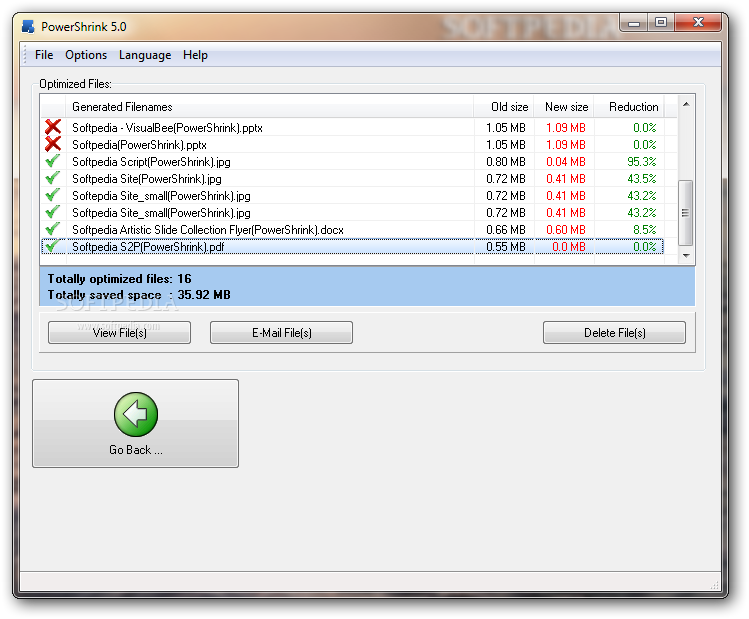The image size is (749, 619).
Task: Maximize the PowerShrink window
Action: (661, 22)
